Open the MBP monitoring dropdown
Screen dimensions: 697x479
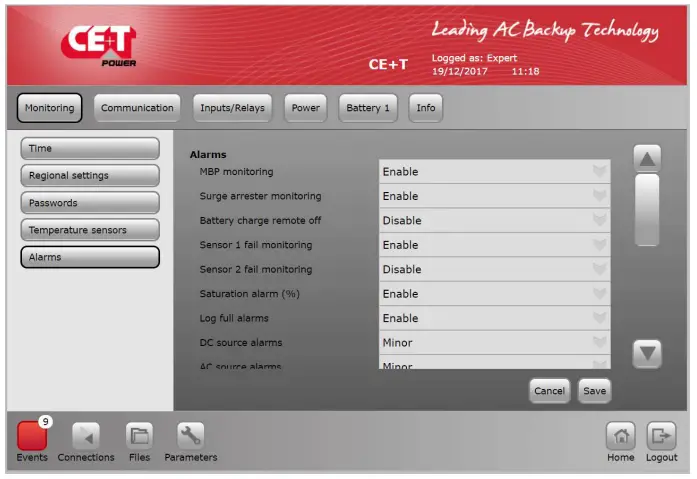pos(495,172)
